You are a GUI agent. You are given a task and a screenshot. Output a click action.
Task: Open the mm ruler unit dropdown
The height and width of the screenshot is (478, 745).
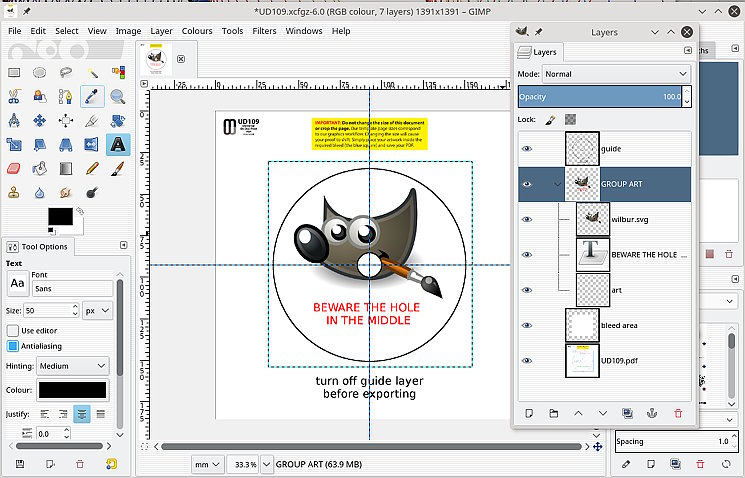click(208, 464)
